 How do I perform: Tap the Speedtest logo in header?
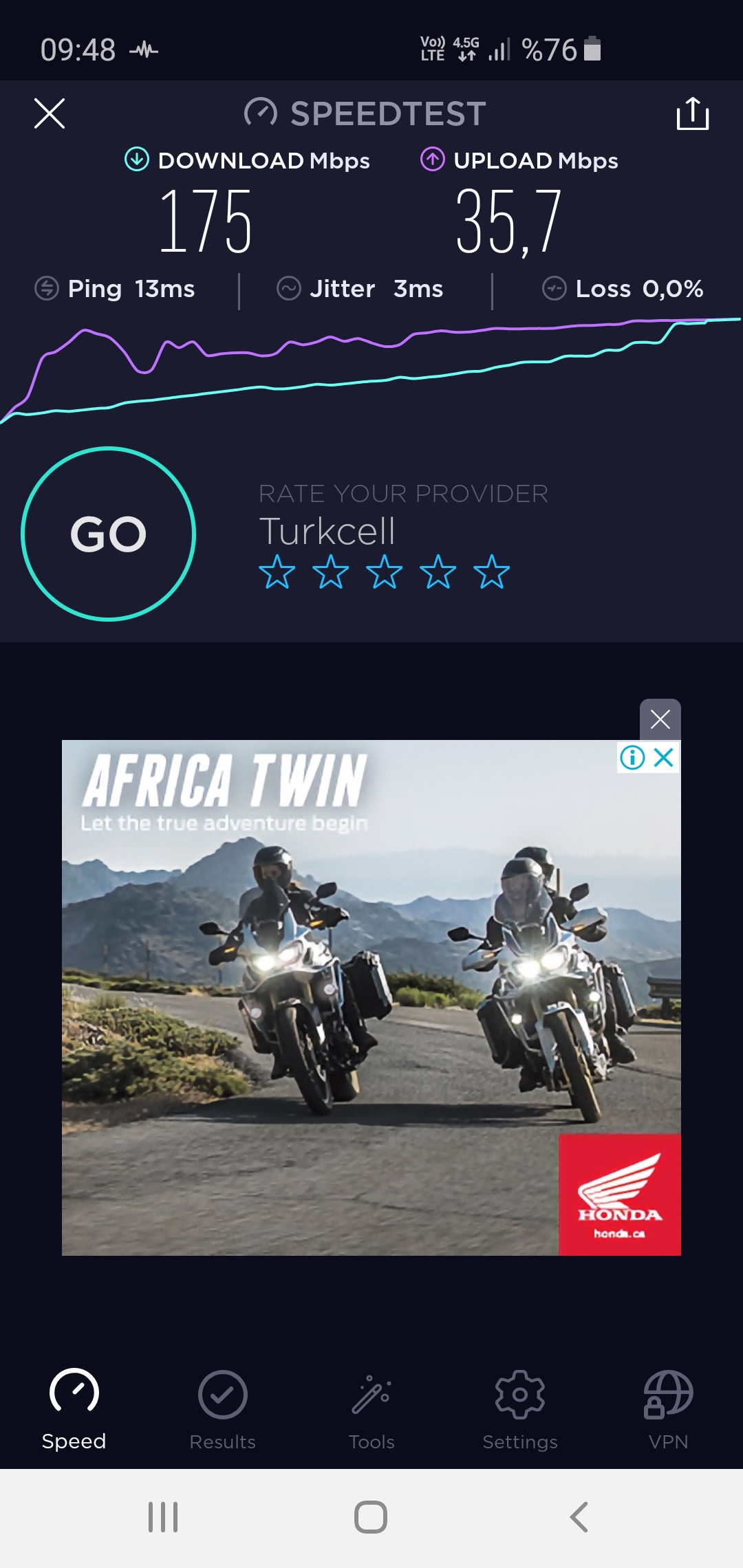click(x=365, y=113)
